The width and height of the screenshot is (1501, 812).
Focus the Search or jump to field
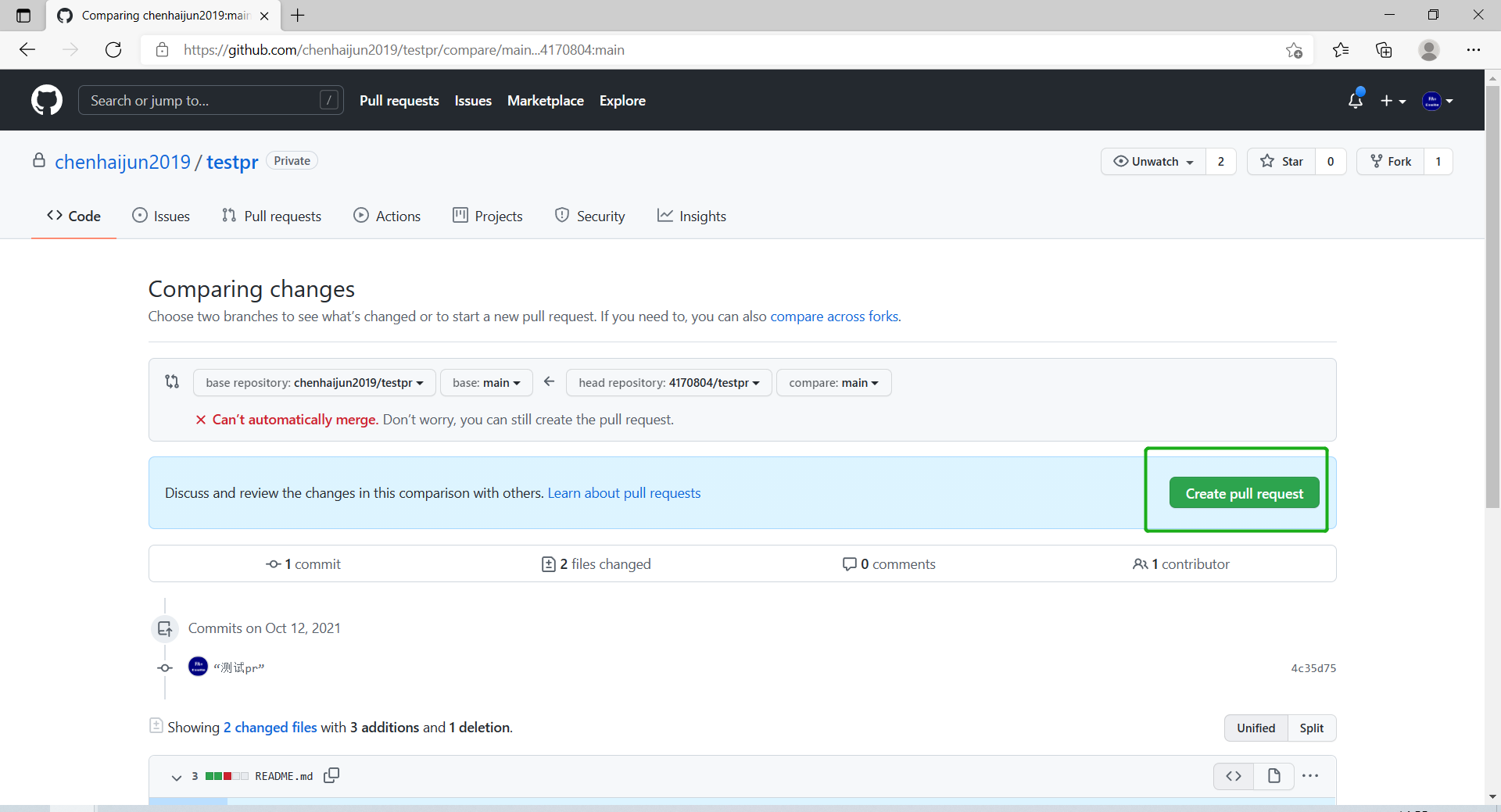211,101
